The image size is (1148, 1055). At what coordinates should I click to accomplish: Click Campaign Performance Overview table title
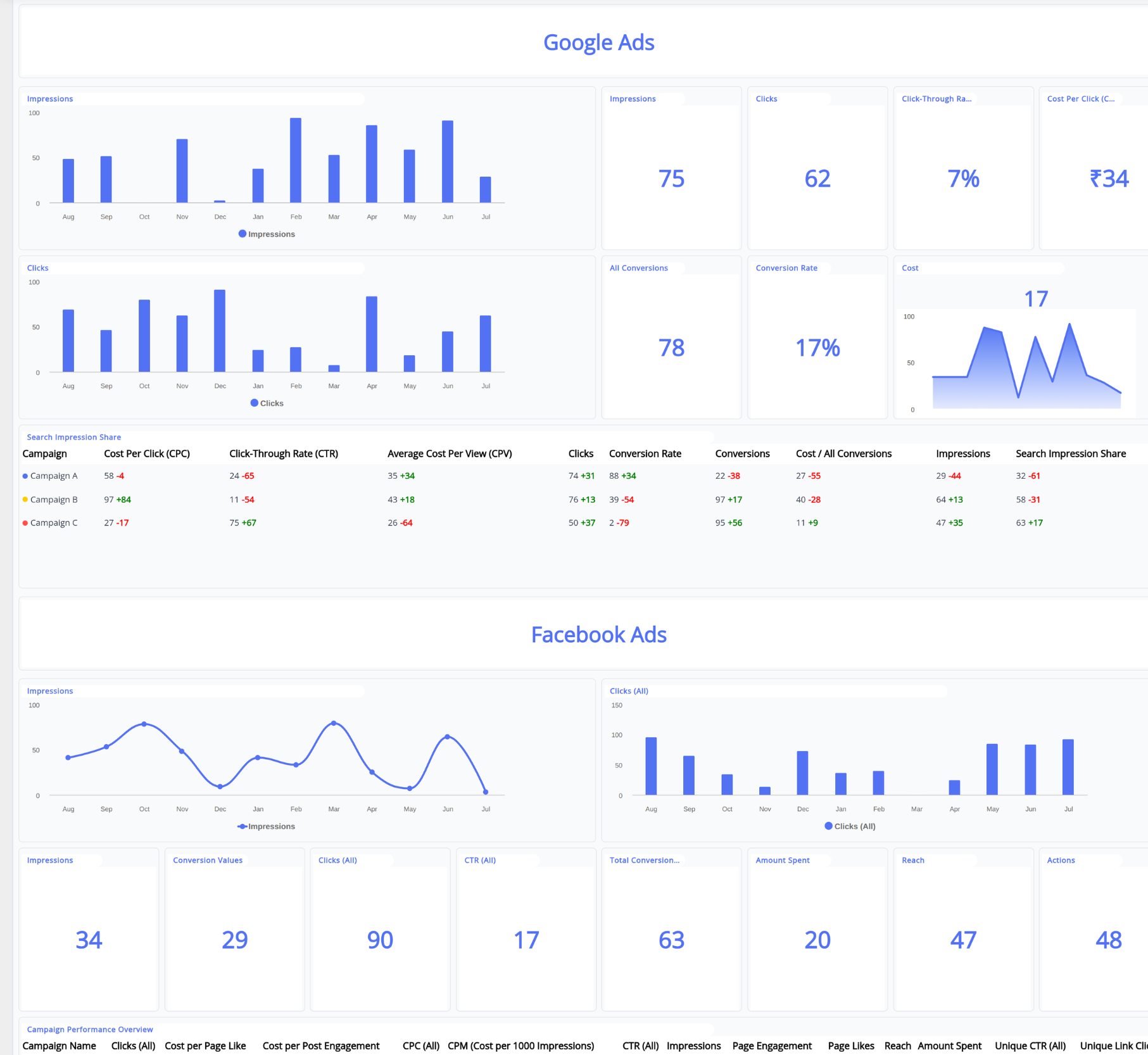(90, 1029)
